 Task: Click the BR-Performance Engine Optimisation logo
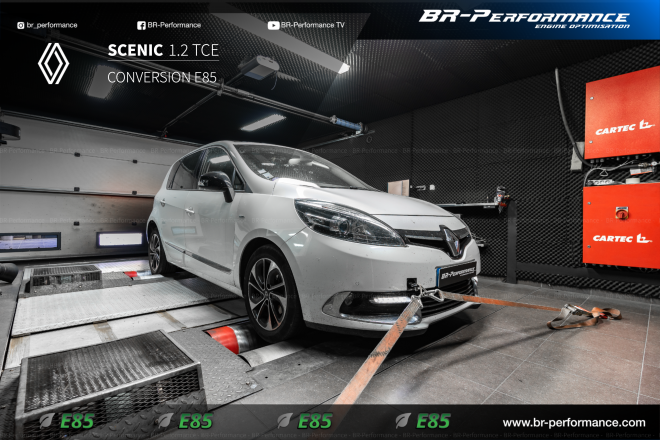[x=524, y=18]
